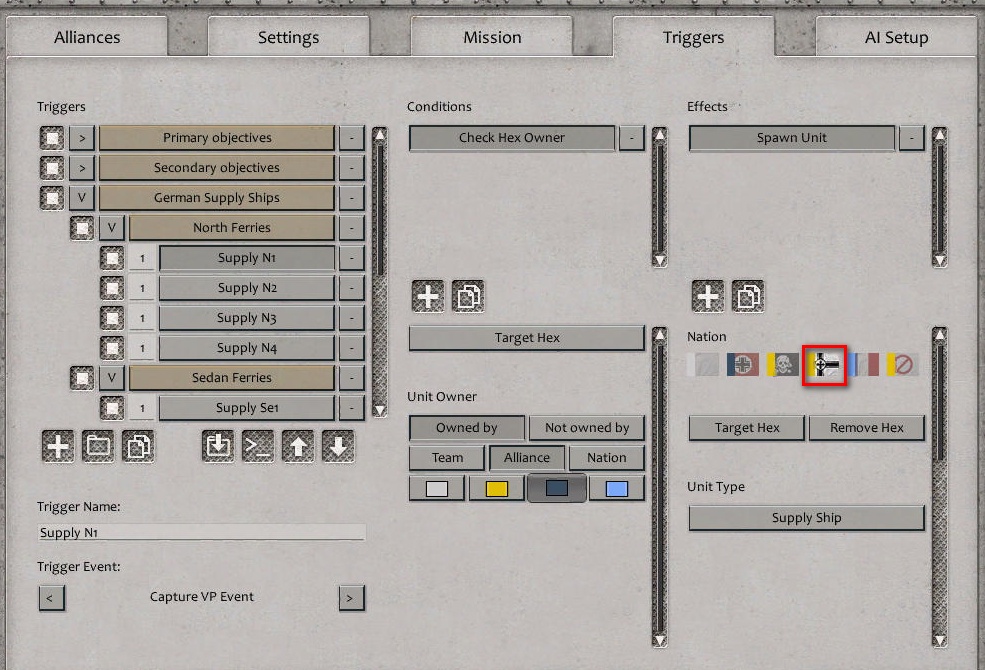Create a trigger folder group
Viewport: 985px width, 670px height.
click(97, 447)
